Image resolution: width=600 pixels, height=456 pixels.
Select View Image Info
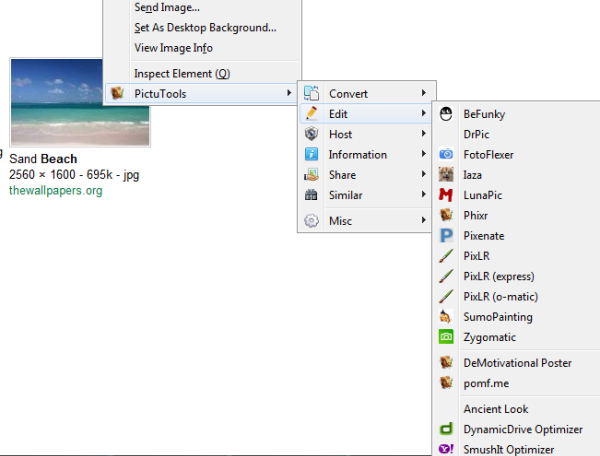point(173,48)
